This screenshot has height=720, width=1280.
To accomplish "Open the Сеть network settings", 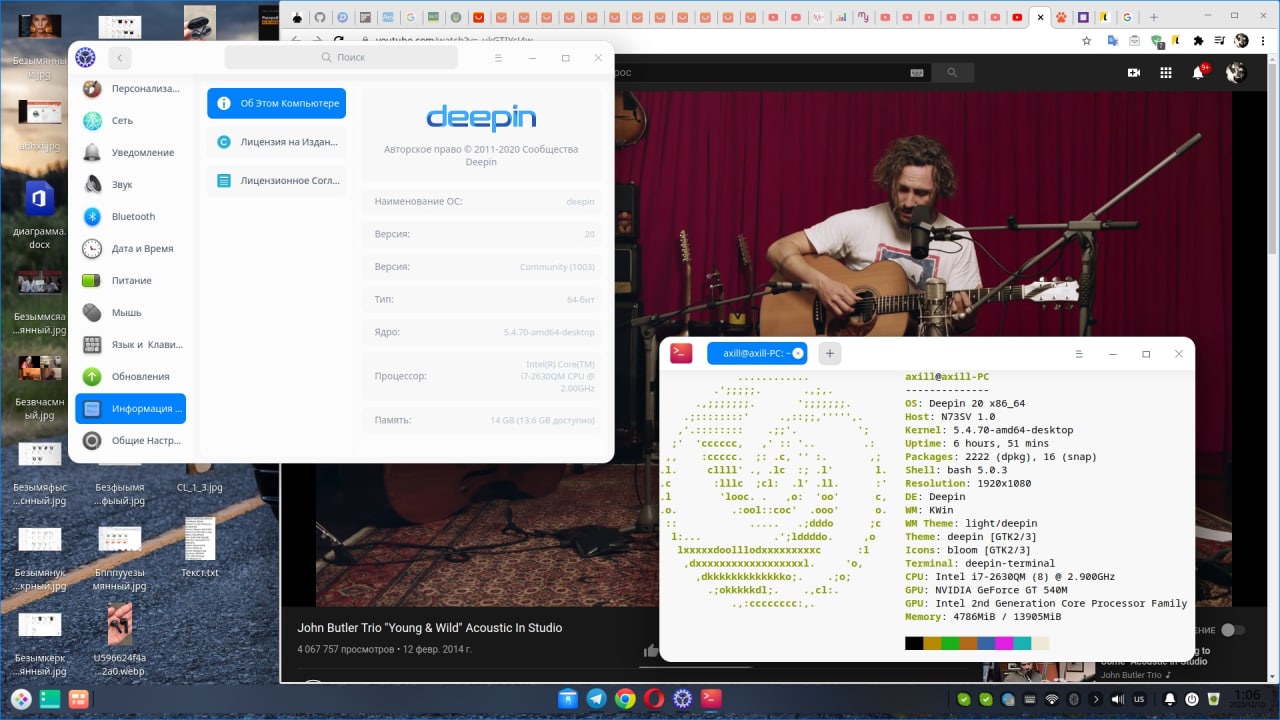I will click(x=131, y=120).
